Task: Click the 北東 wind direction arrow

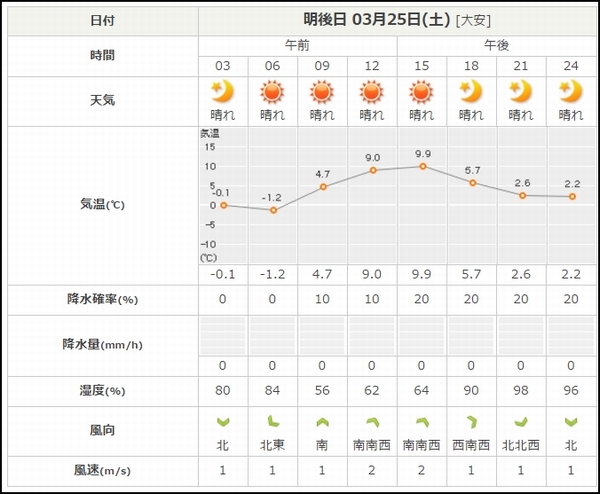Action: 273,422
